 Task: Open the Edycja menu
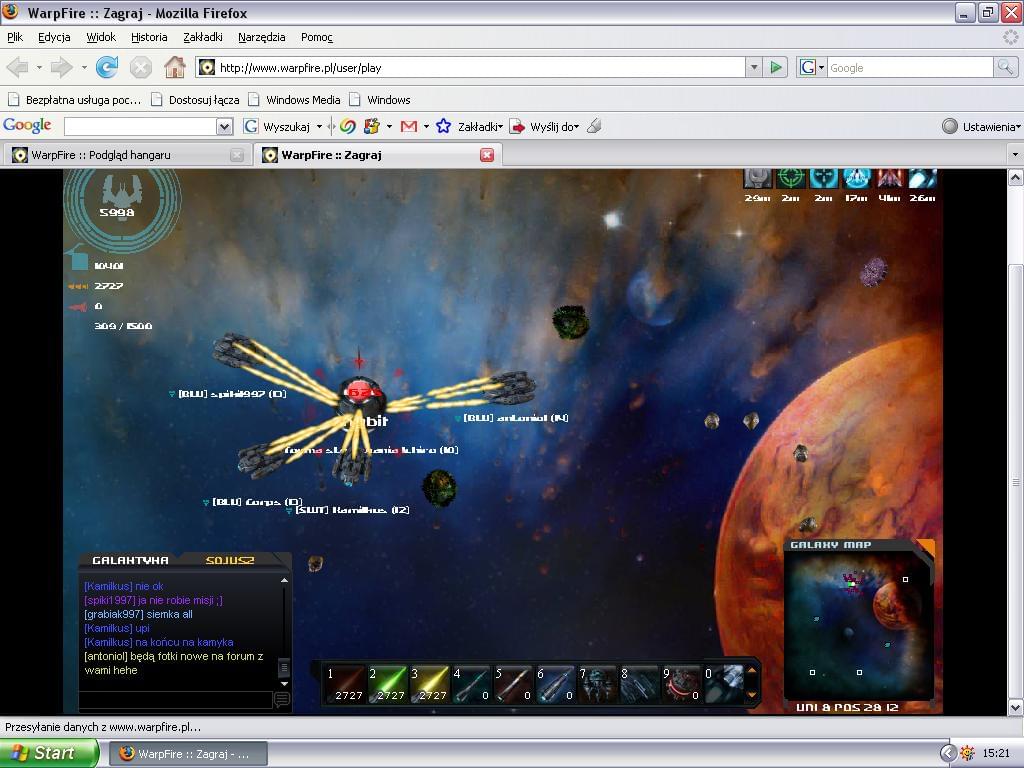(54, 37)
